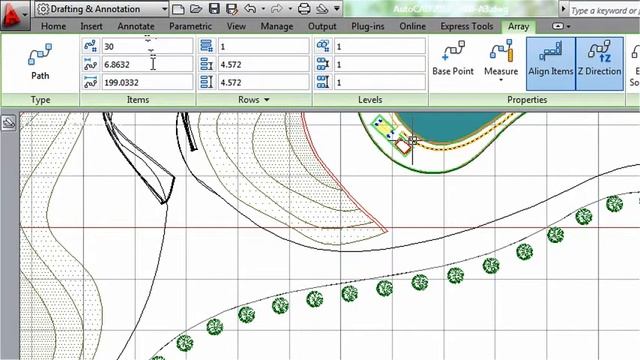Click the Base Point button
The height and width of the screenshot is (360, 640).
tap(453, 58)
